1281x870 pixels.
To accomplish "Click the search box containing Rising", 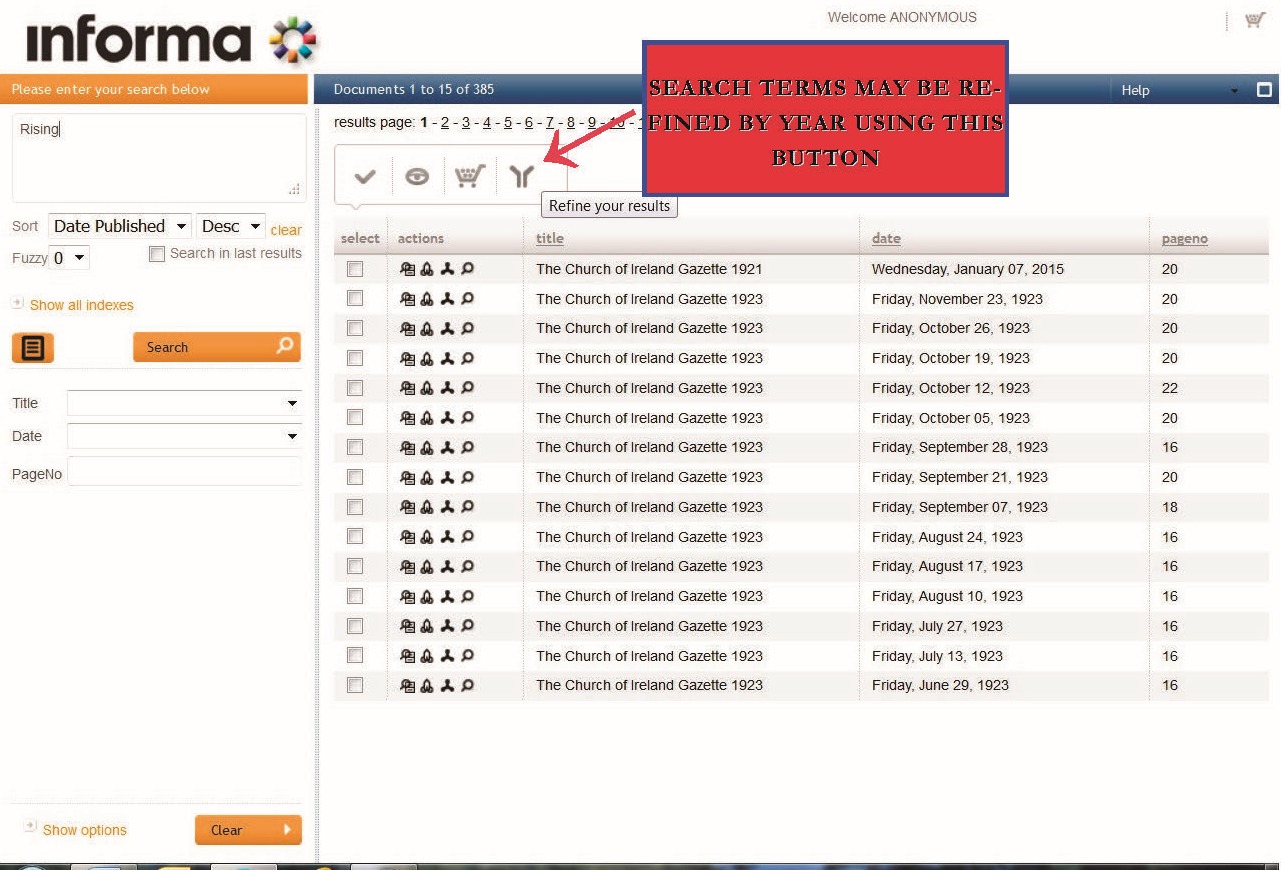I will pyautogui.click(x=159, y=158).
